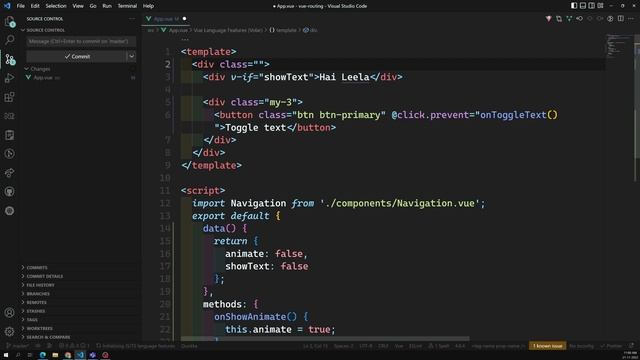Toggle the secondary side bar layout icon
The width and height of the screenshot is (640, 360).
tap(591, 6)
